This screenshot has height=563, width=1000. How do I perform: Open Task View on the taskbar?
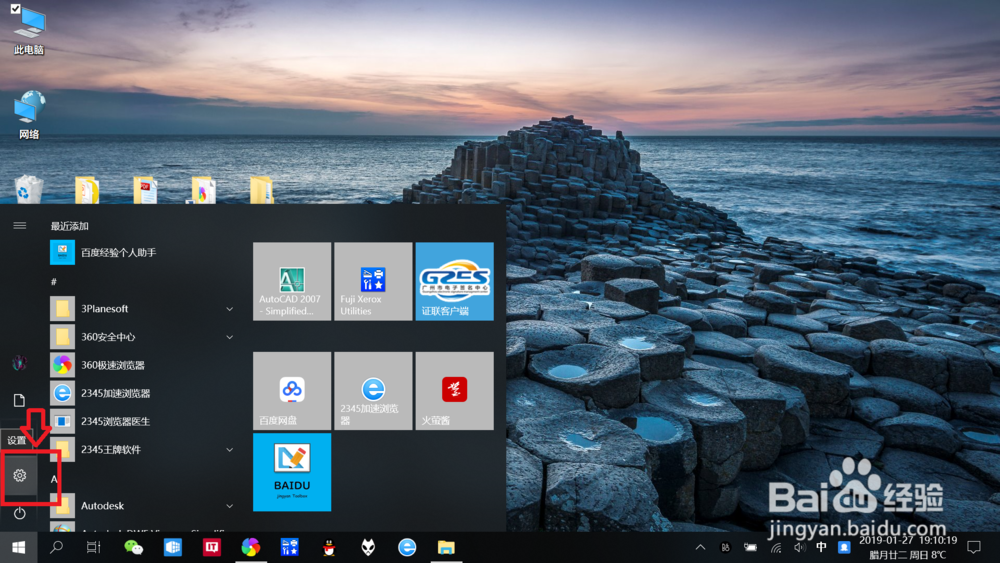click(94, 547)
